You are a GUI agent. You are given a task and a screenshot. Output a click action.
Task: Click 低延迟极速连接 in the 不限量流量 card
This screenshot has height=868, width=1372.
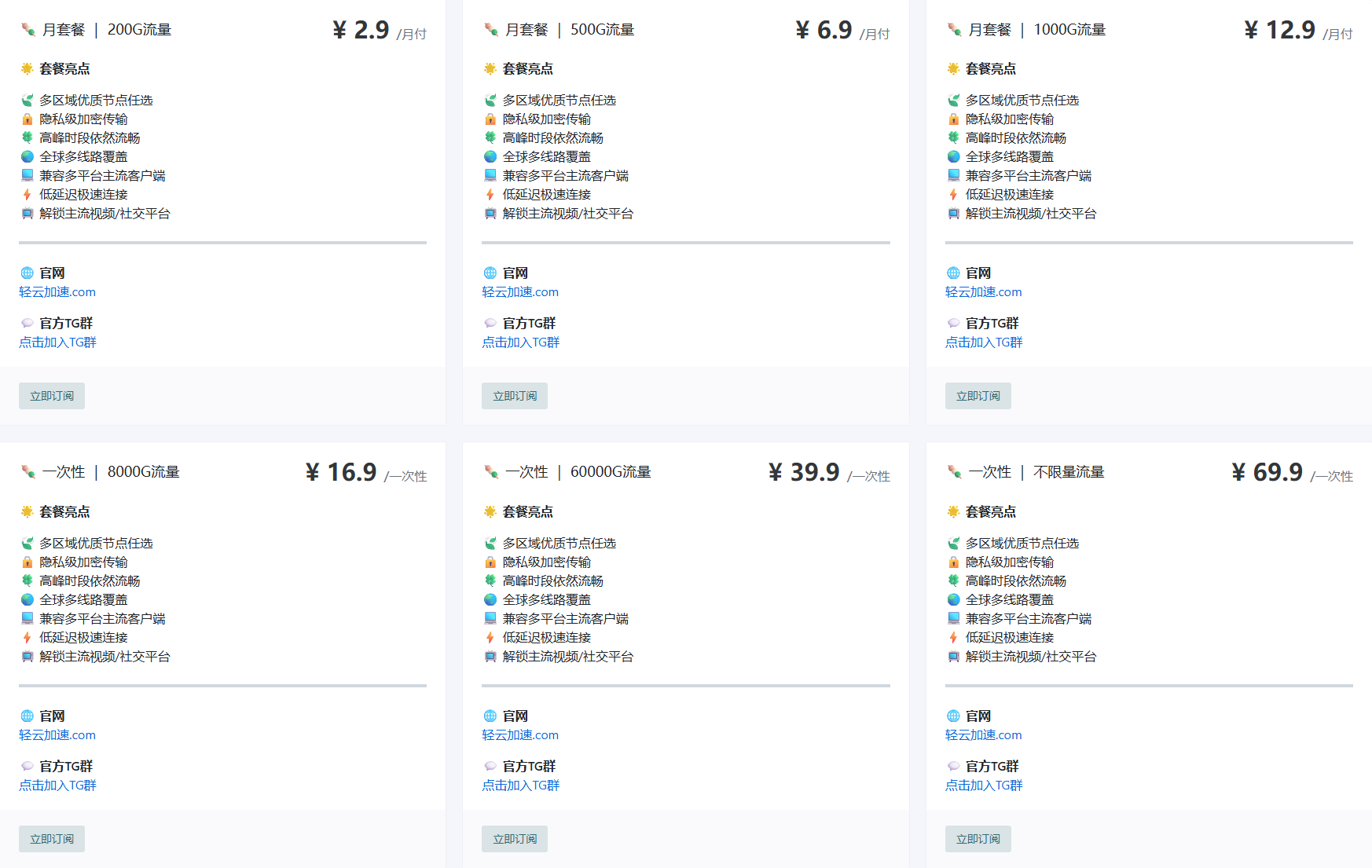tap(1010, 638)
